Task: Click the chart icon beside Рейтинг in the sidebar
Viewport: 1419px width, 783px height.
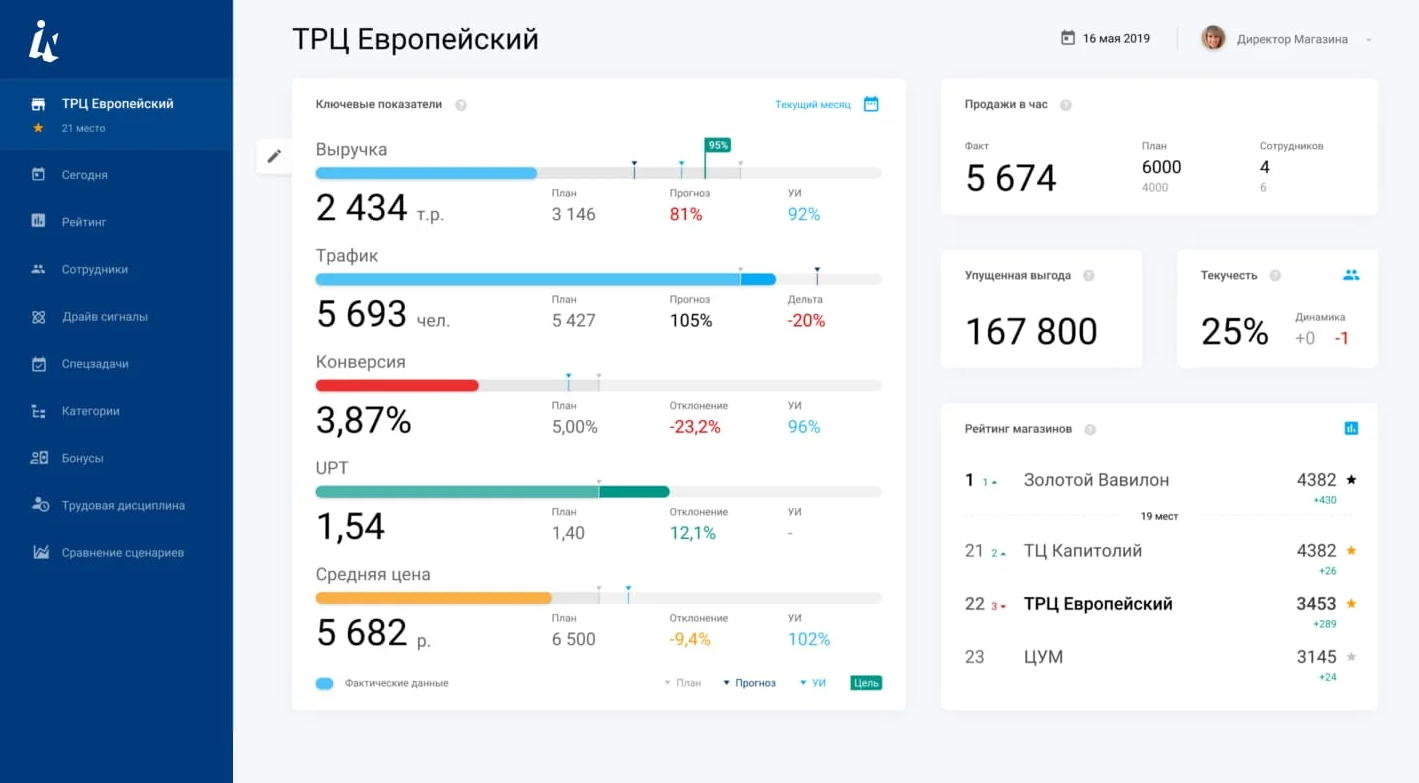Action: (38, 221)
